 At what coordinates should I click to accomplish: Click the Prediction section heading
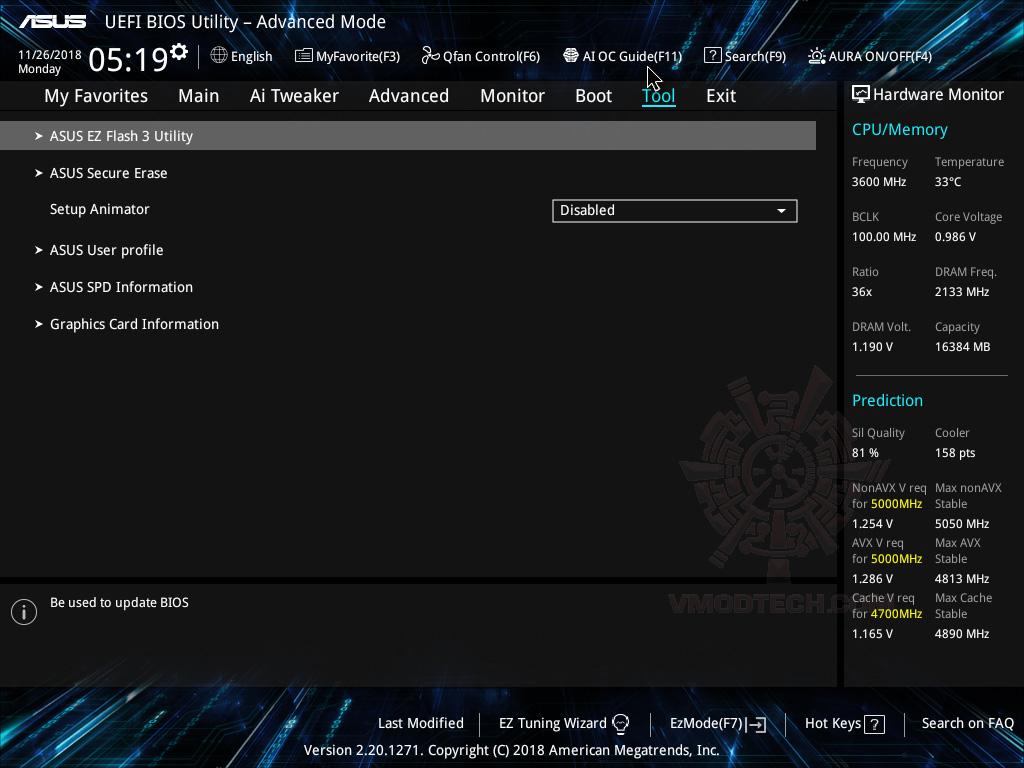point(888,400)
